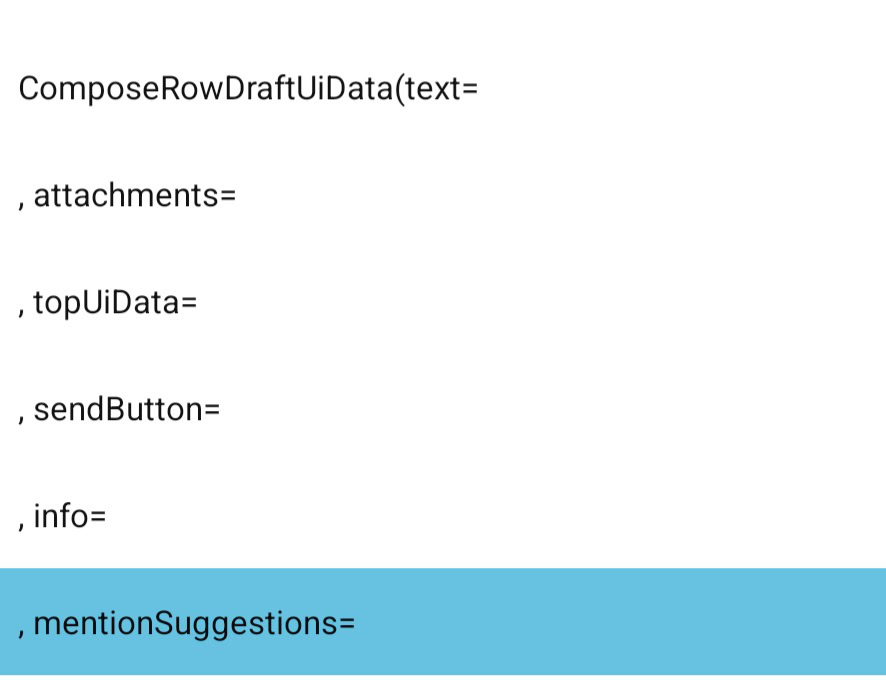Screen dimensions: 886x694
Task: Click the equals sign after text
Action: tap(470, 90)
